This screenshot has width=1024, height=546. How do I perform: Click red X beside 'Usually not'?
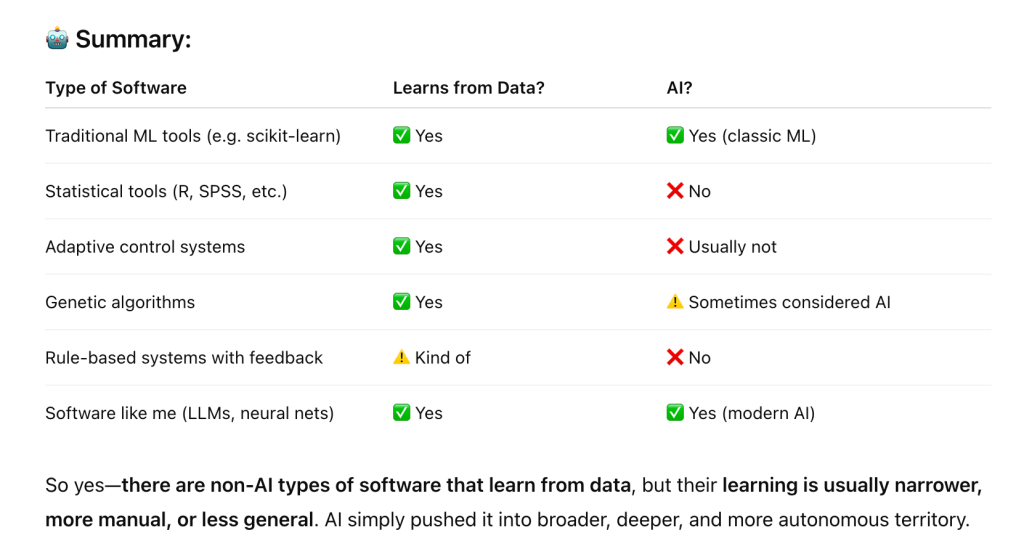coord(675,246)
